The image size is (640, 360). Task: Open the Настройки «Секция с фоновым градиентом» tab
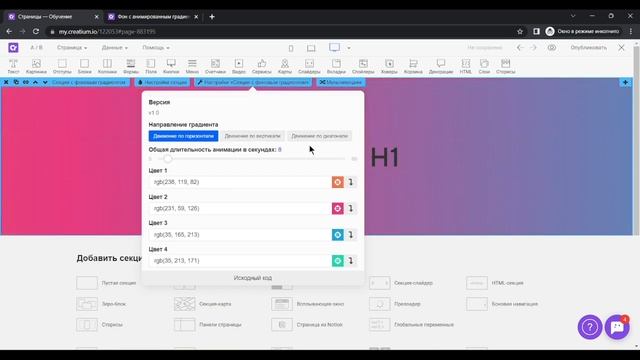(x=253, y=82)
